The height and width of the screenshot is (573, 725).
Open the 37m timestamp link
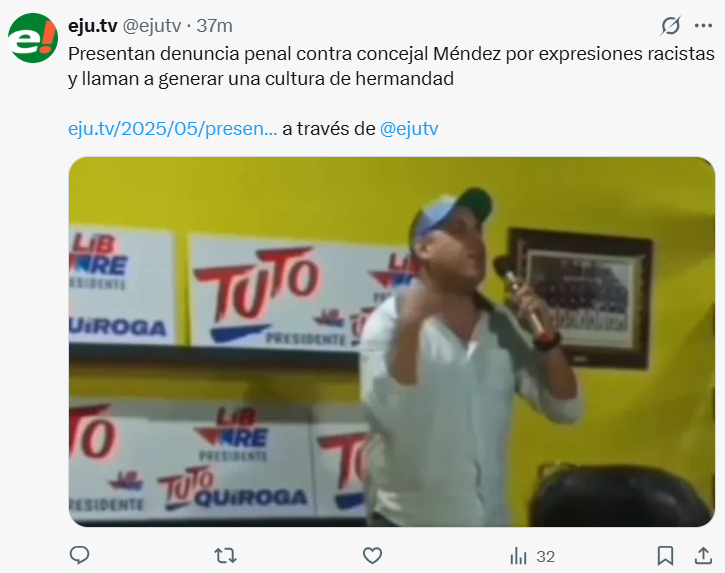click(x=215, y=26)
